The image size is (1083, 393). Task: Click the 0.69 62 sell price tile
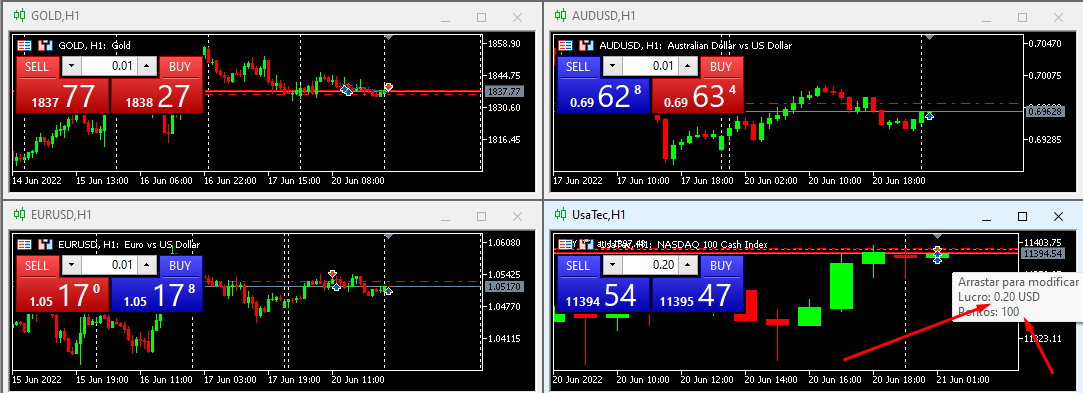[604, 95]
